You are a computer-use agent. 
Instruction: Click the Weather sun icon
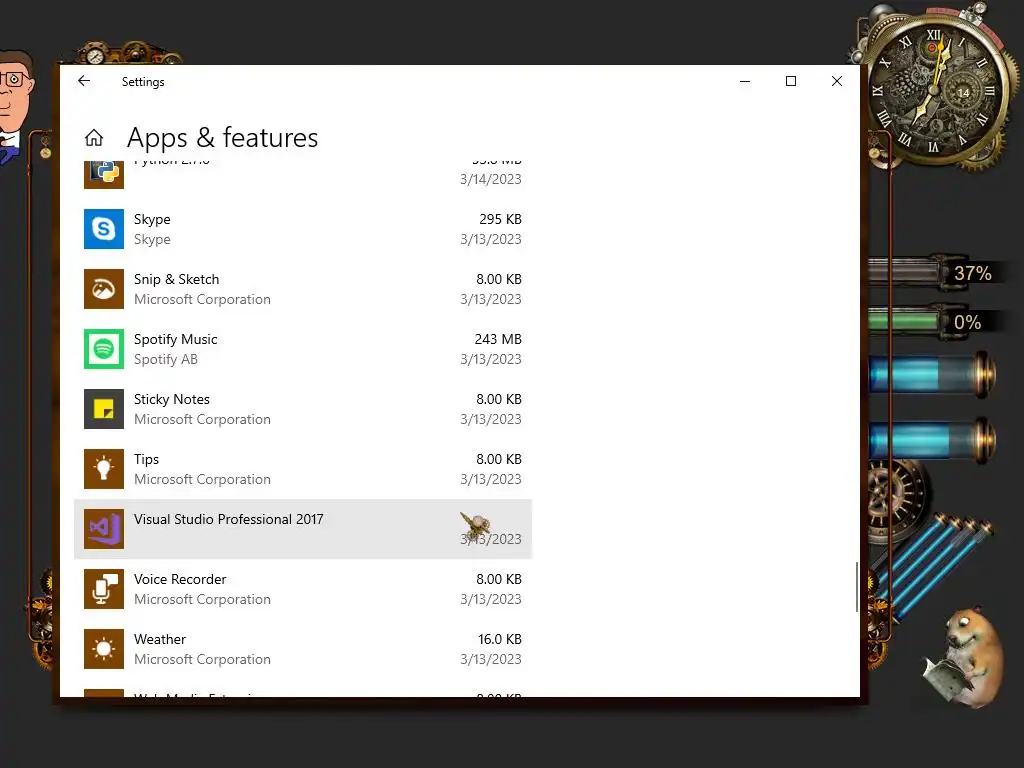coord(104,649)
